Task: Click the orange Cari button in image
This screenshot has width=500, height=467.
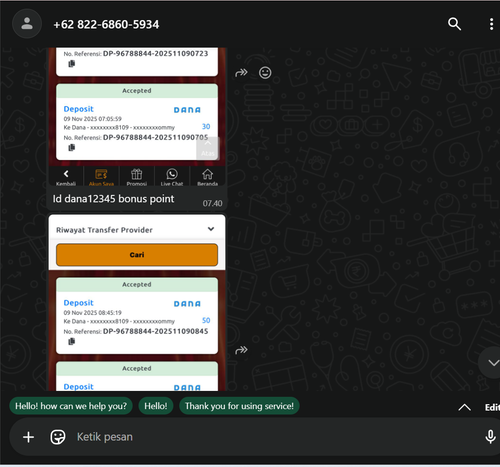Action: click(x=137, y=255)
